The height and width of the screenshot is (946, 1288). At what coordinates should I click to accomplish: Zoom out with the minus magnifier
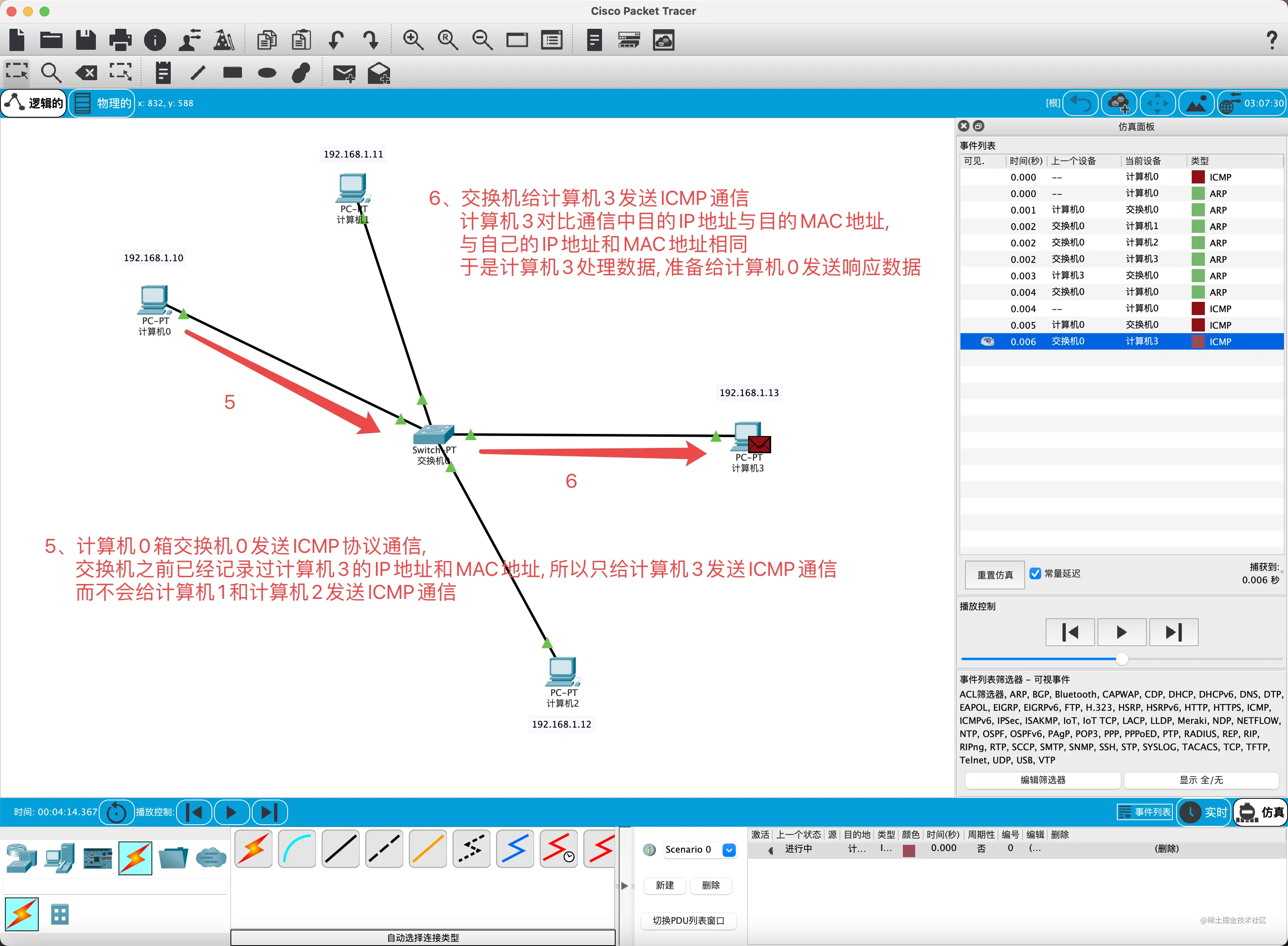[x=482, y=39]
